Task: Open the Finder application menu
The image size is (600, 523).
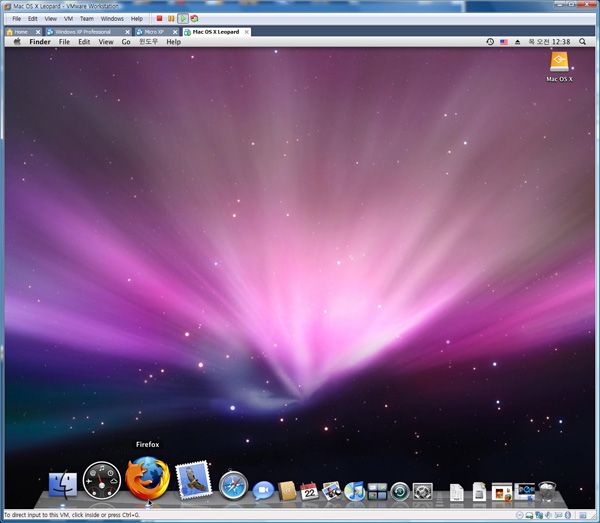Action: pos(40,42)
